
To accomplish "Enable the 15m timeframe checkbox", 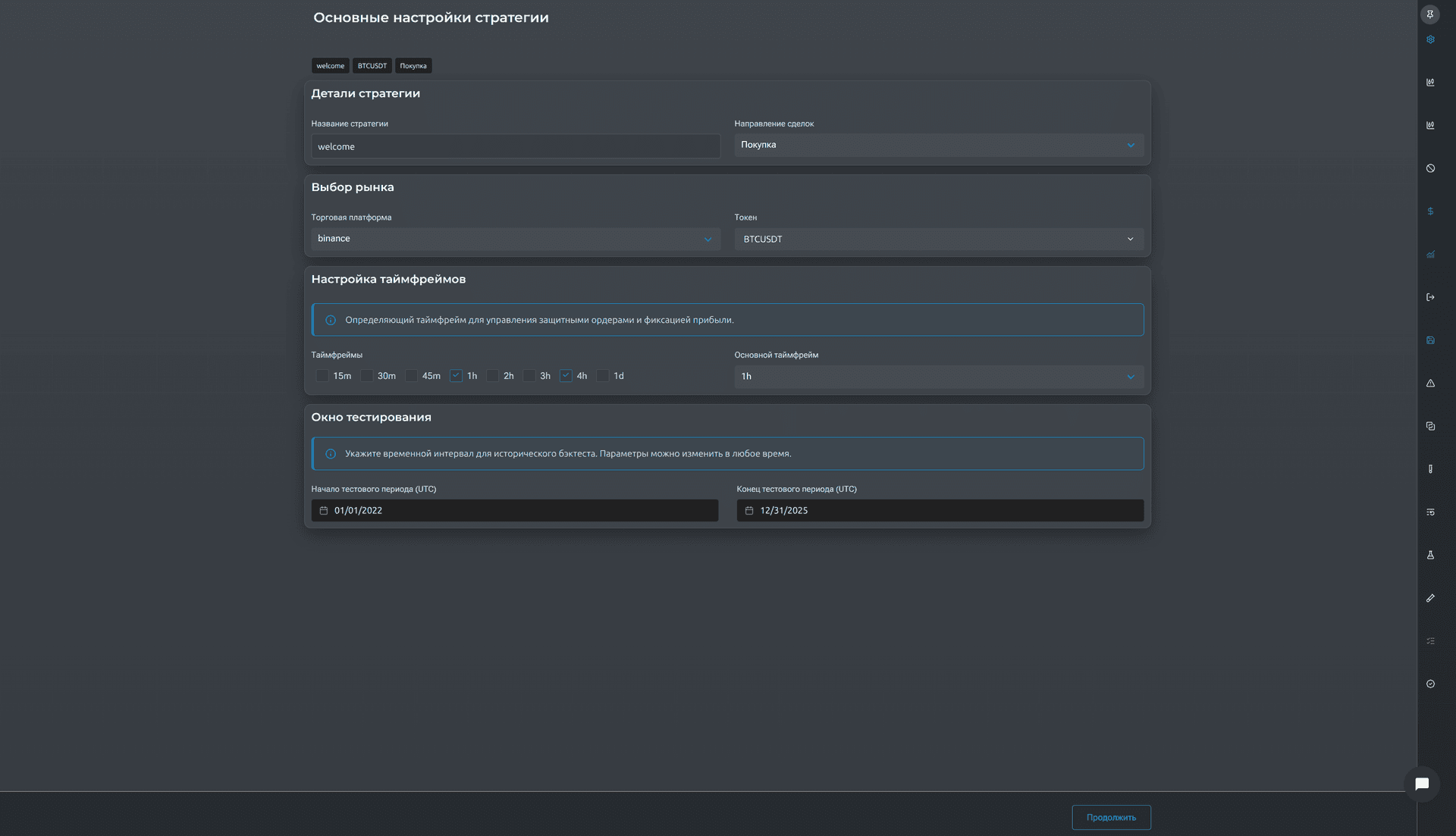I will [x=322, y=376].
